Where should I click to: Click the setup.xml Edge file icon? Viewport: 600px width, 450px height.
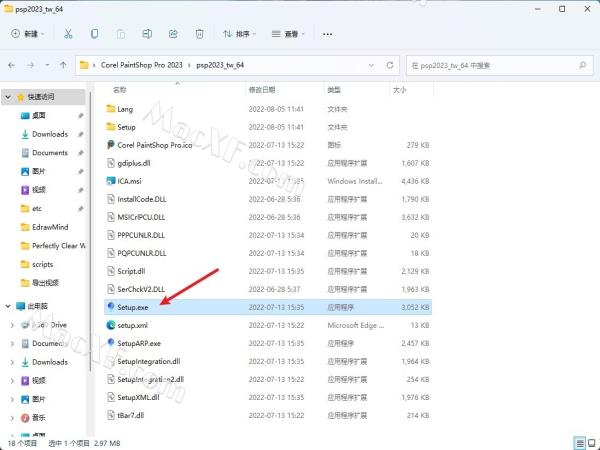pyautogui.click(x=111, y=325)
